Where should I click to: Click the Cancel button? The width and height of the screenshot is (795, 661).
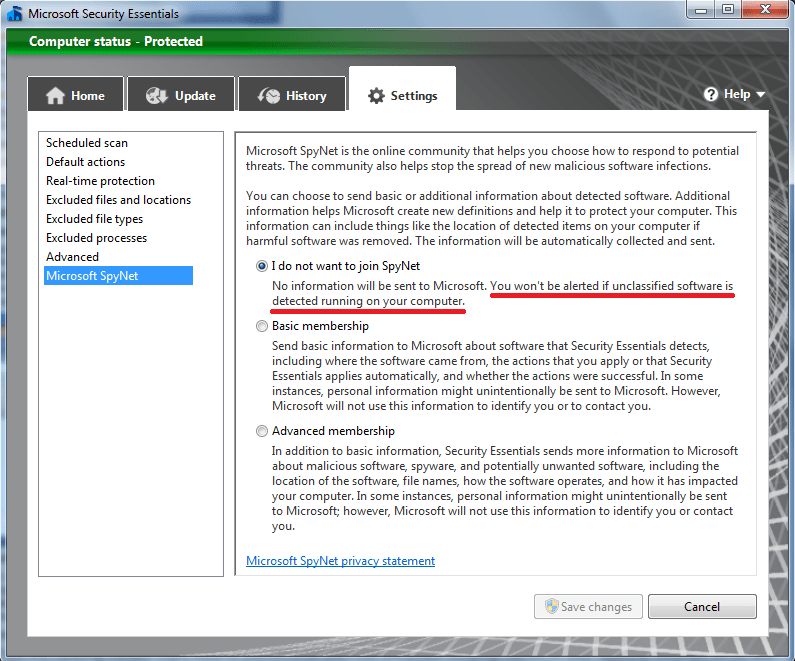tap(702, 606)
